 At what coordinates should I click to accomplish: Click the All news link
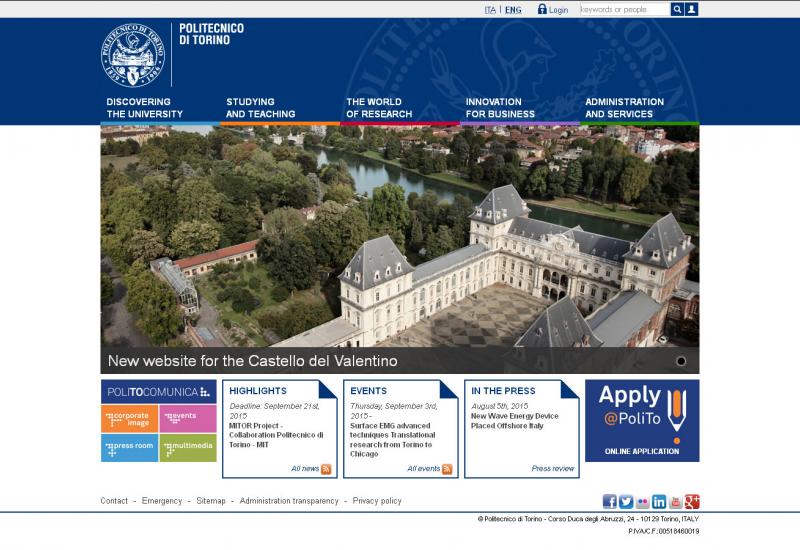point(305,468)
